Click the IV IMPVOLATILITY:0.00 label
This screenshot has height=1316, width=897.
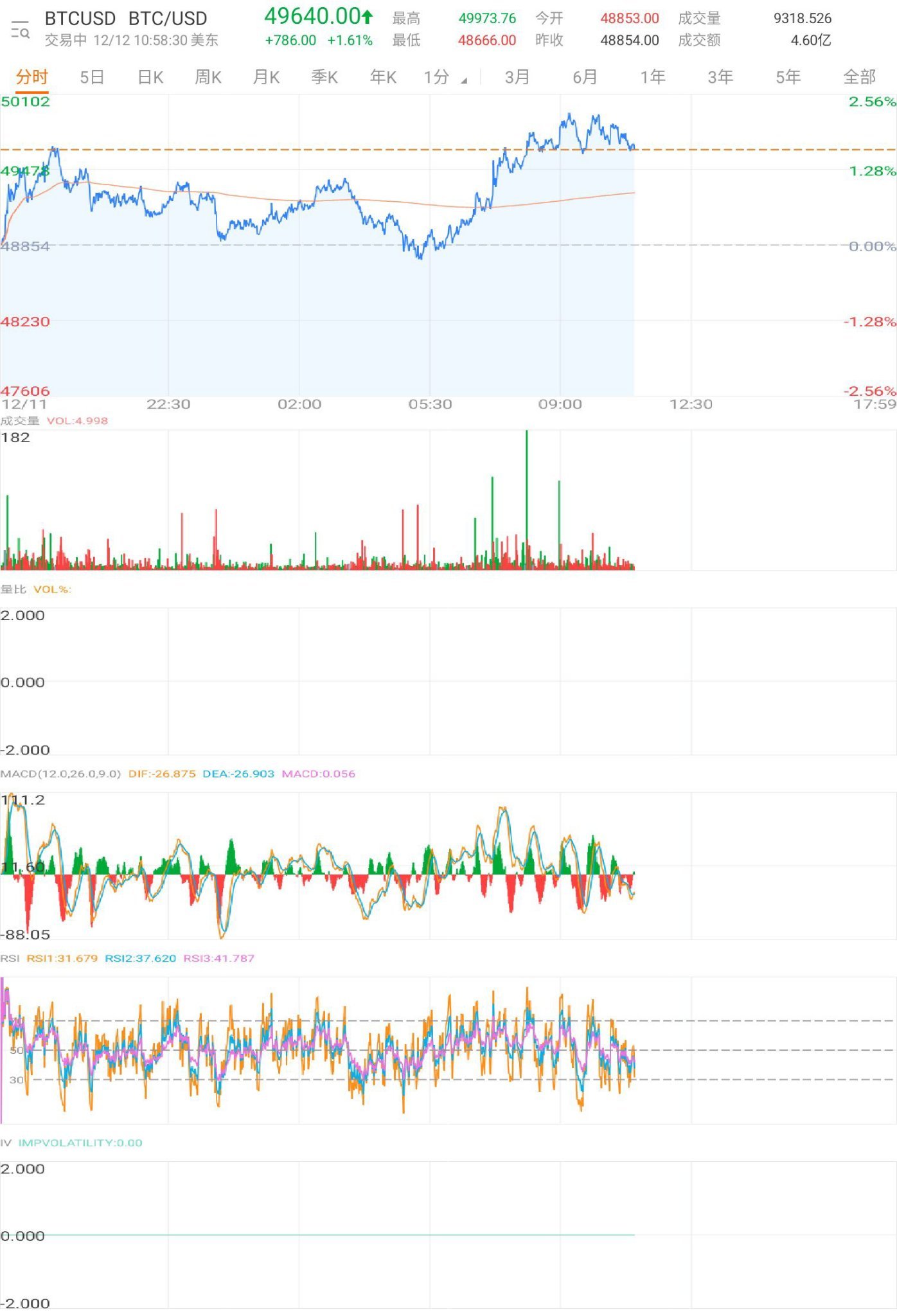71,1143
